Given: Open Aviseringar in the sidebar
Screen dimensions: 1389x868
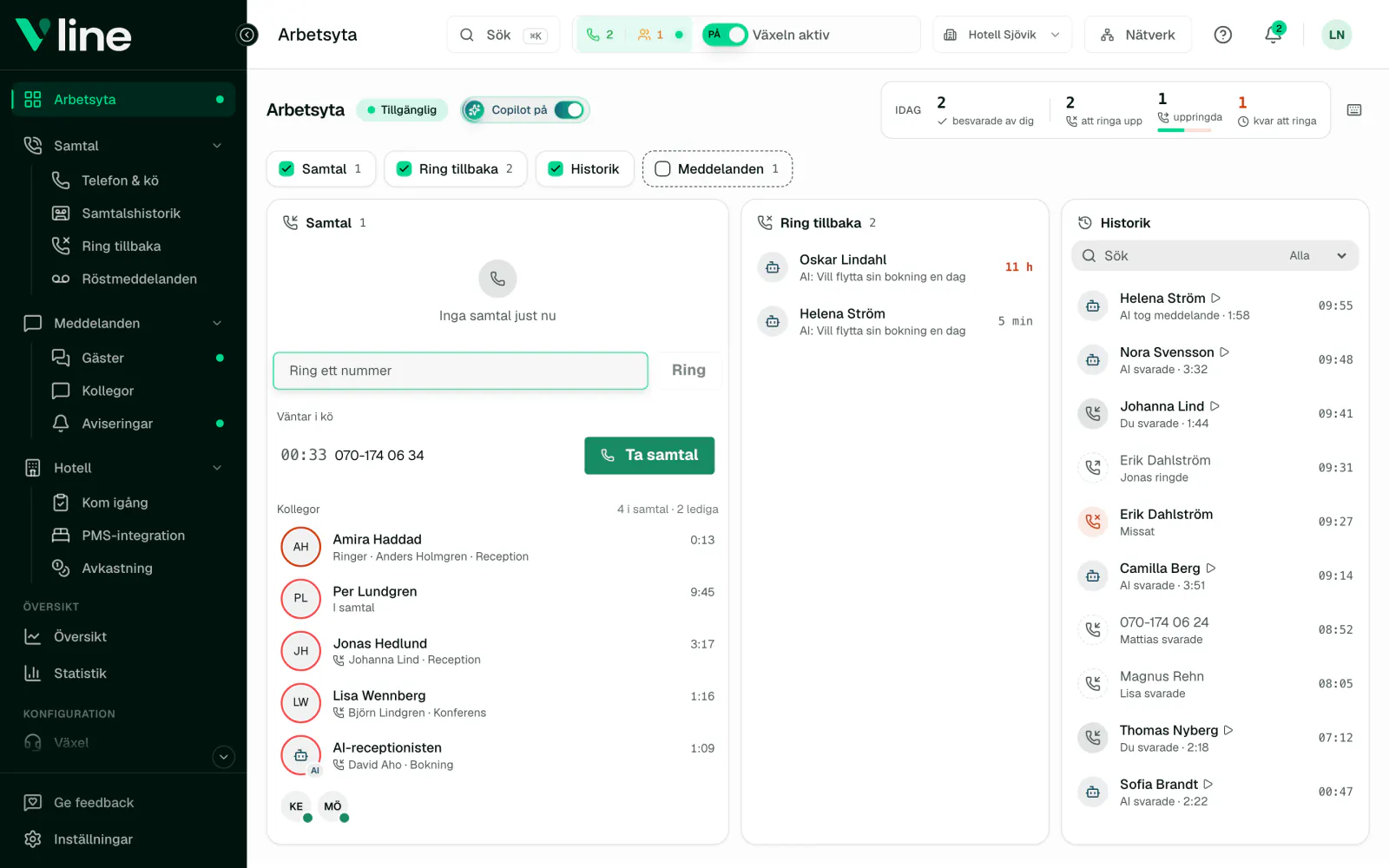Looking at the screenshot, I should pos(117,424).
